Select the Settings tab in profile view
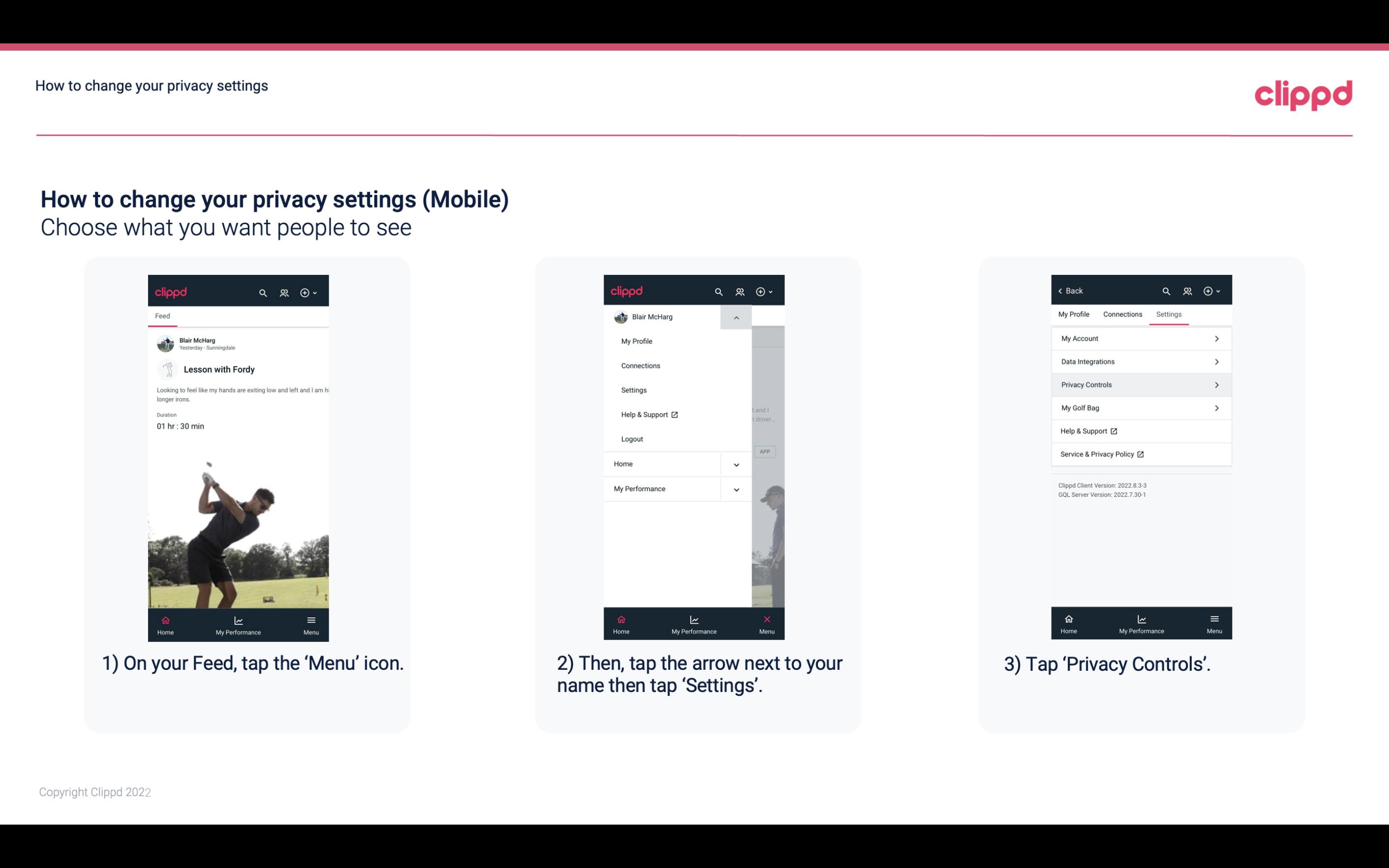This screenshot has height=868, width=1389. [1169, 314]
